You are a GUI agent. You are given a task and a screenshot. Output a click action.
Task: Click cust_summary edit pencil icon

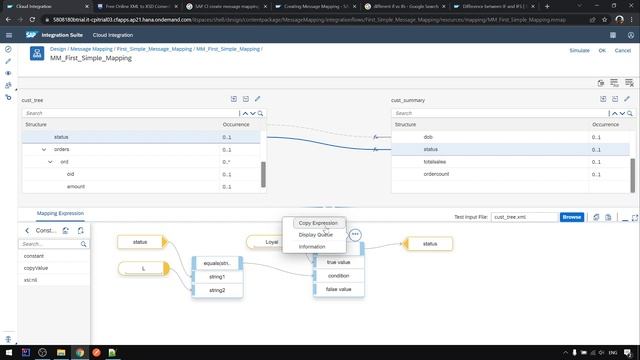pos(627,99)
